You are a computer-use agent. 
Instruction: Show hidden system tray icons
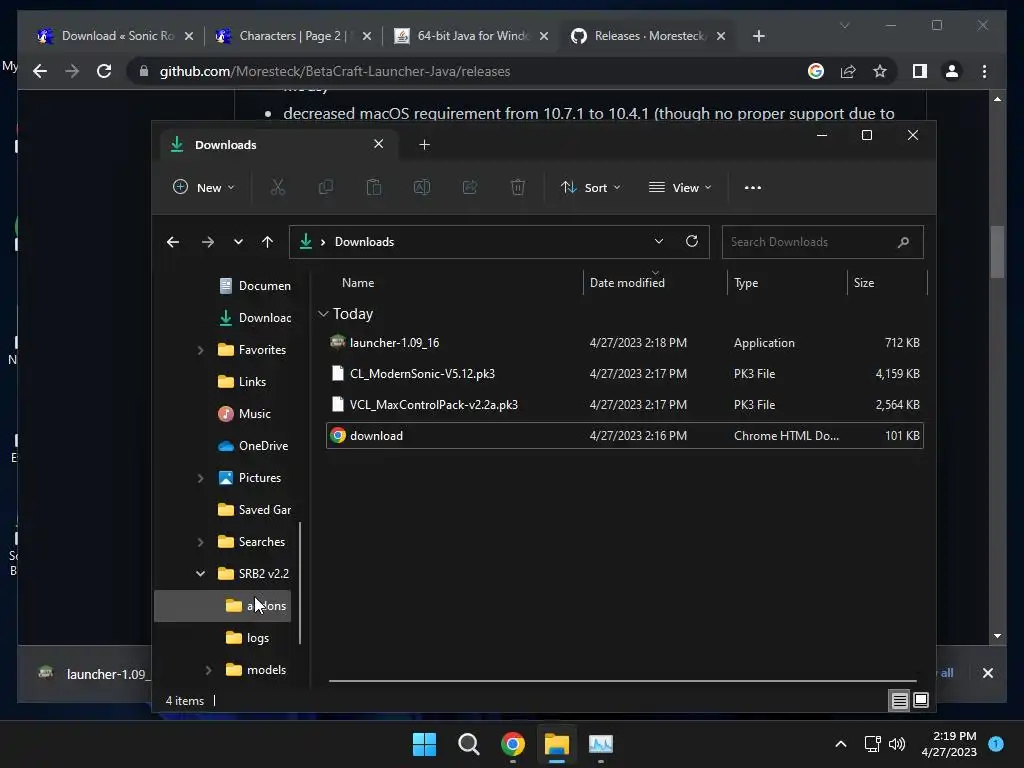[x=841, y=744]
